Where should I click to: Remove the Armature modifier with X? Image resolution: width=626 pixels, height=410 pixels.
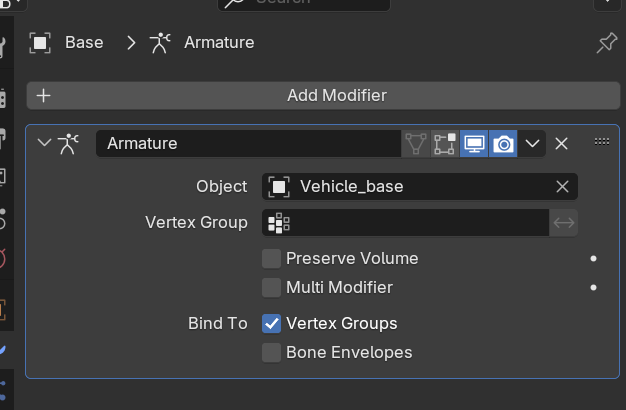[562, 144]
